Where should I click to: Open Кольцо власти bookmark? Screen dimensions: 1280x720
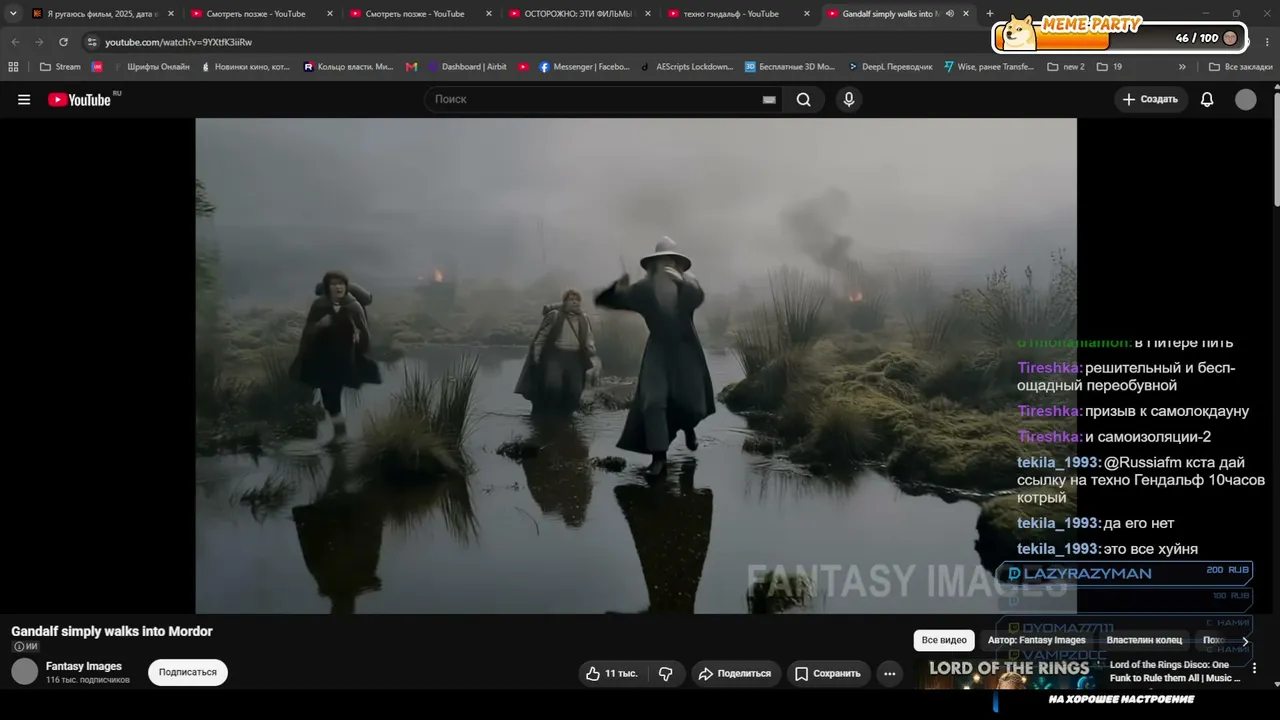point(349,67)
